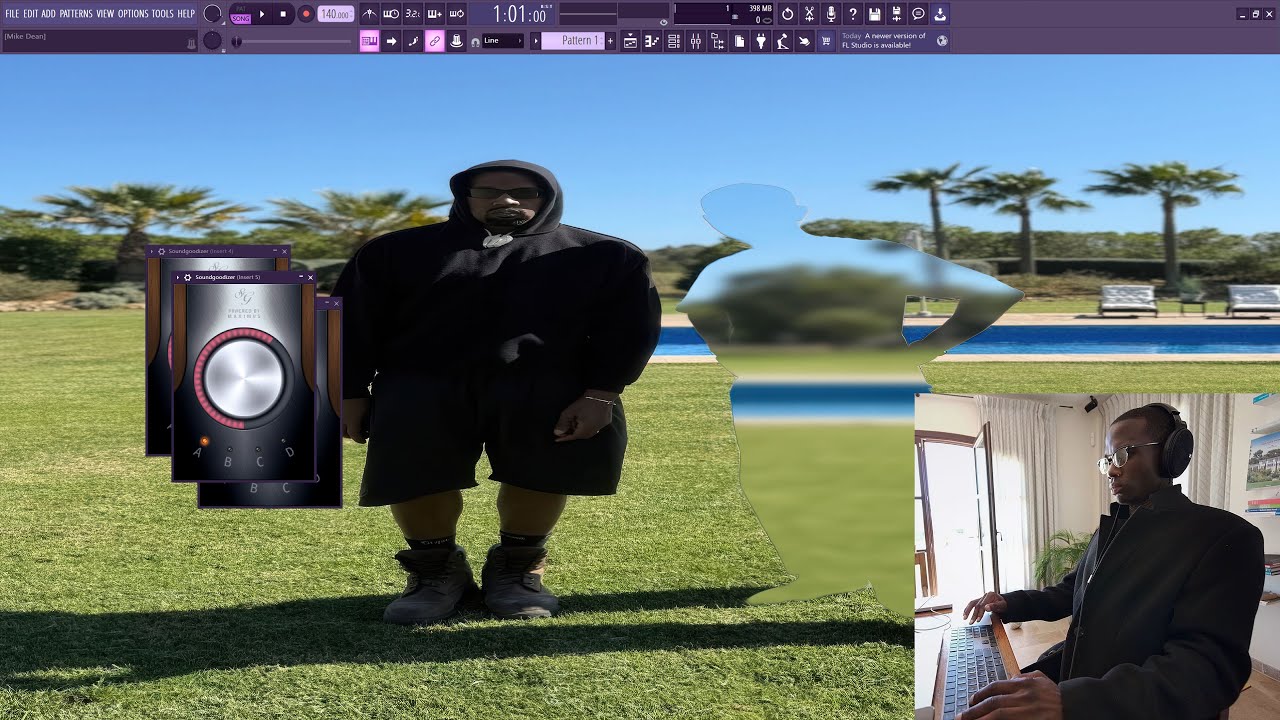Click the scissors audio editor icon
Image resolution: width=1280 pixels, height=720 pixels.
click(809, 14)
